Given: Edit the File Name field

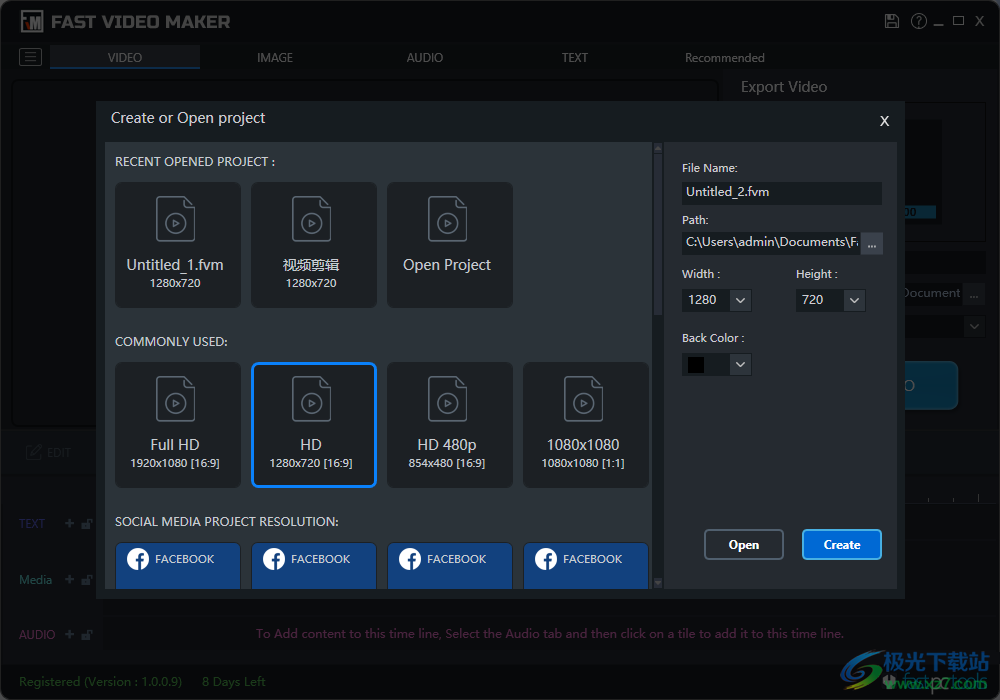Looking at the screenshot, I should (x=781, y=193).
